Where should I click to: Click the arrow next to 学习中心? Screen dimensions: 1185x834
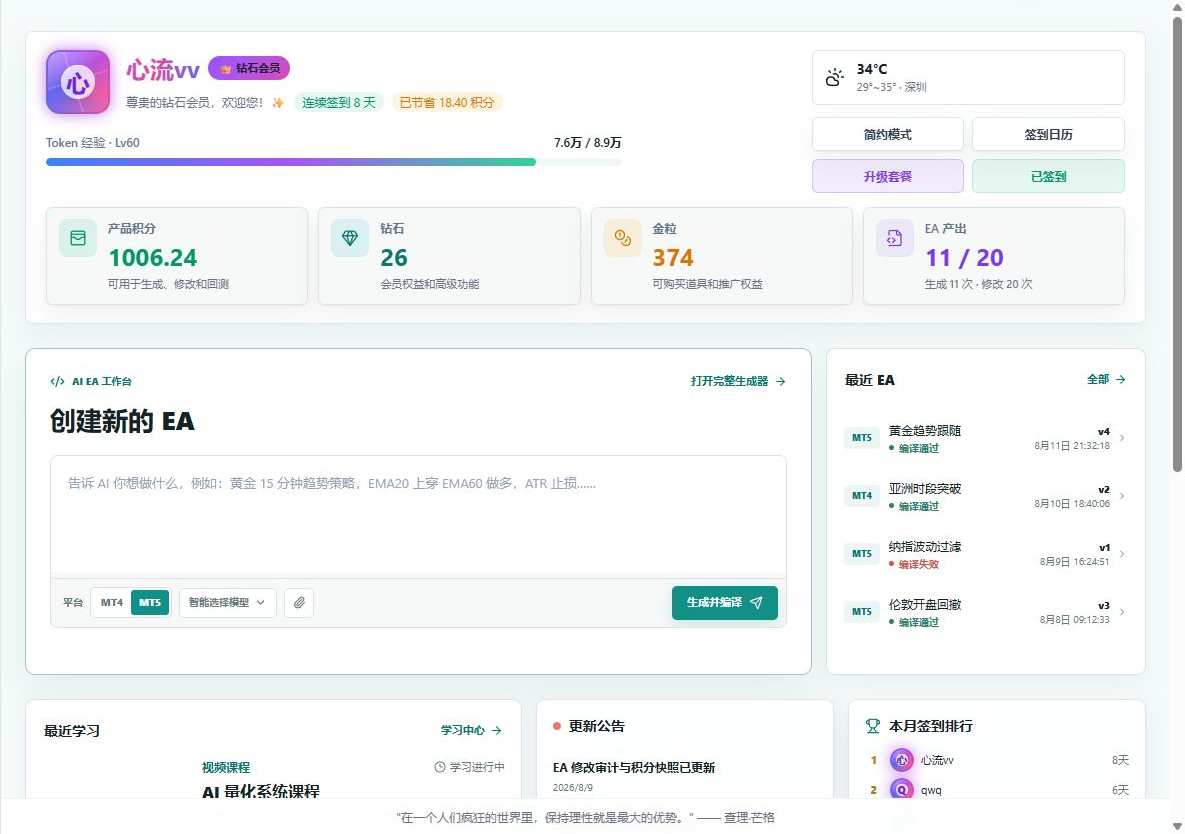coord(497,731)
